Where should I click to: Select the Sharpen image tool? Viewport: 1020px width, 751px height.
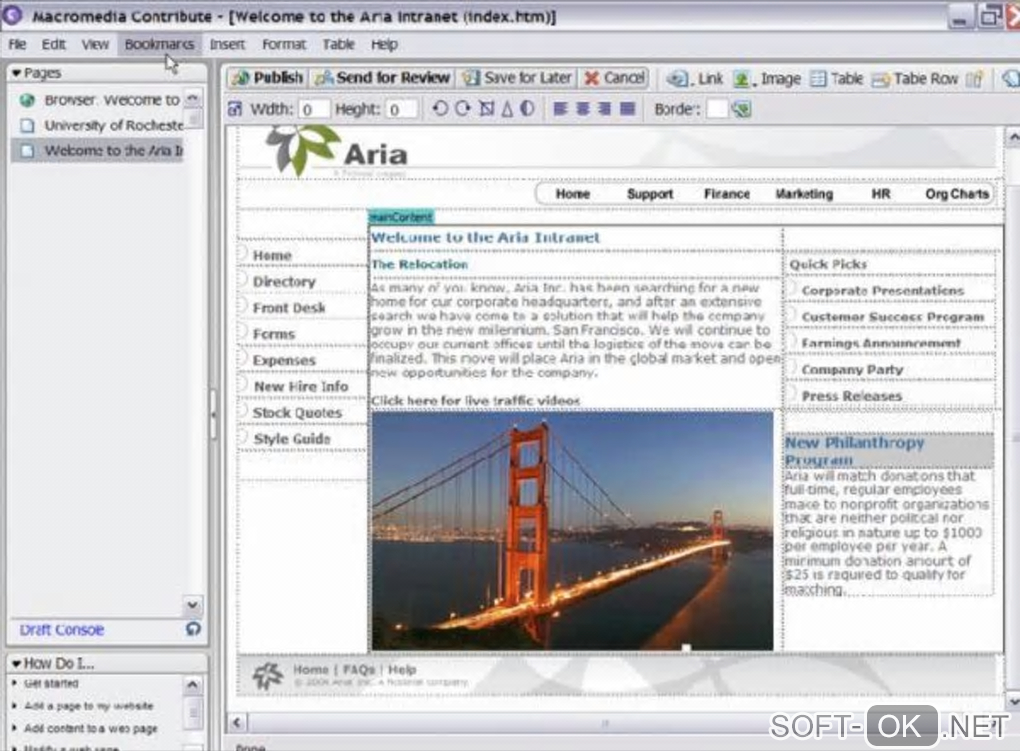click(x=507, y=109)
